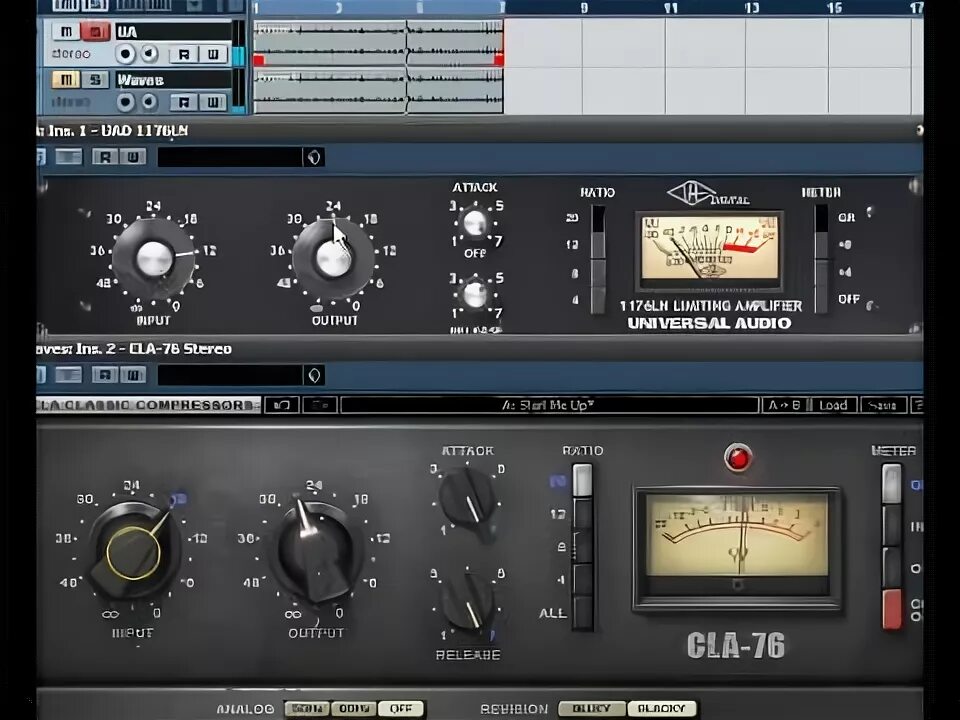Click the Waves undo button
The height and width of the screenshot is (720, 960).
282,405
